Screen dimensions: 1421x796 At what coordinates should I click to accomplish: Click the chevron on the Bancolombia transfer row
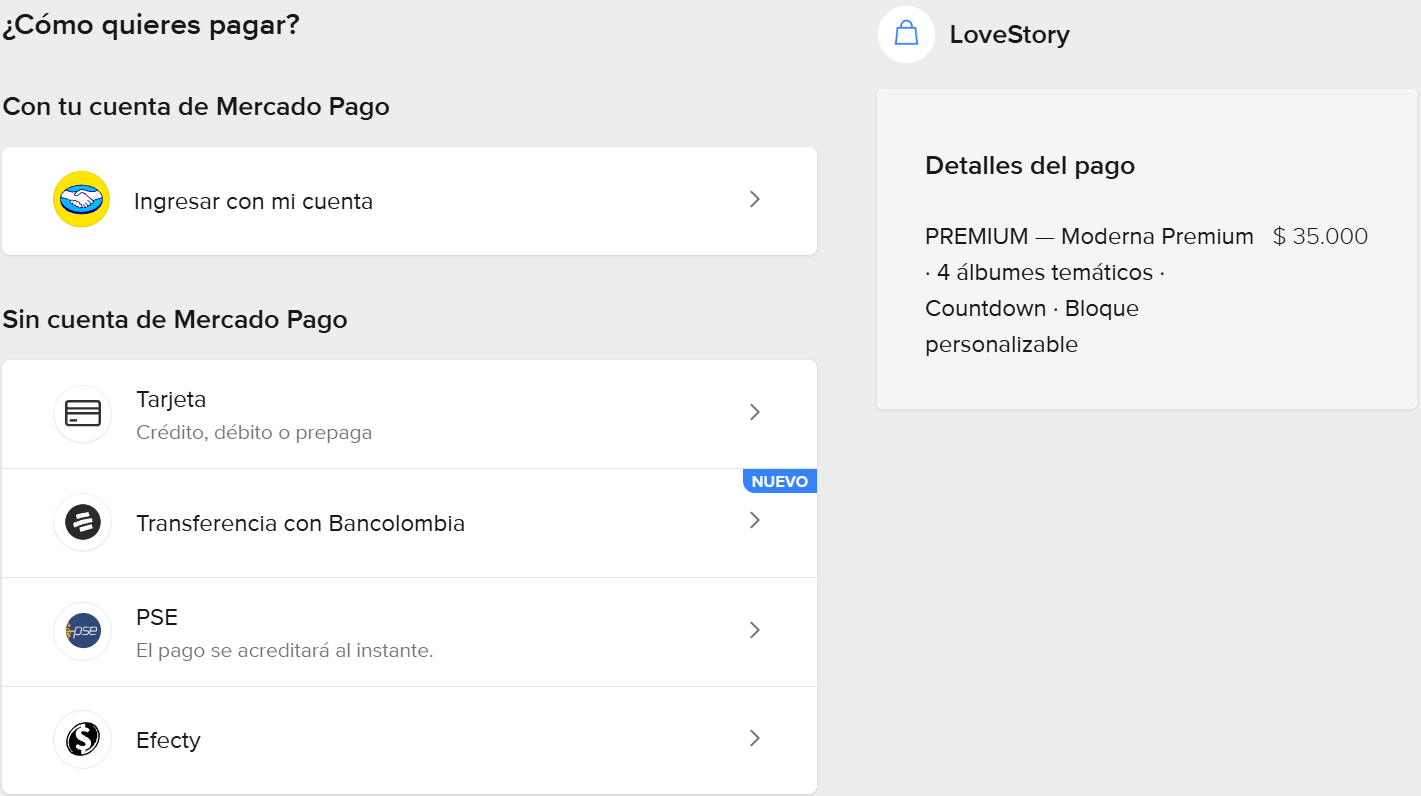[x=755, y=520]
